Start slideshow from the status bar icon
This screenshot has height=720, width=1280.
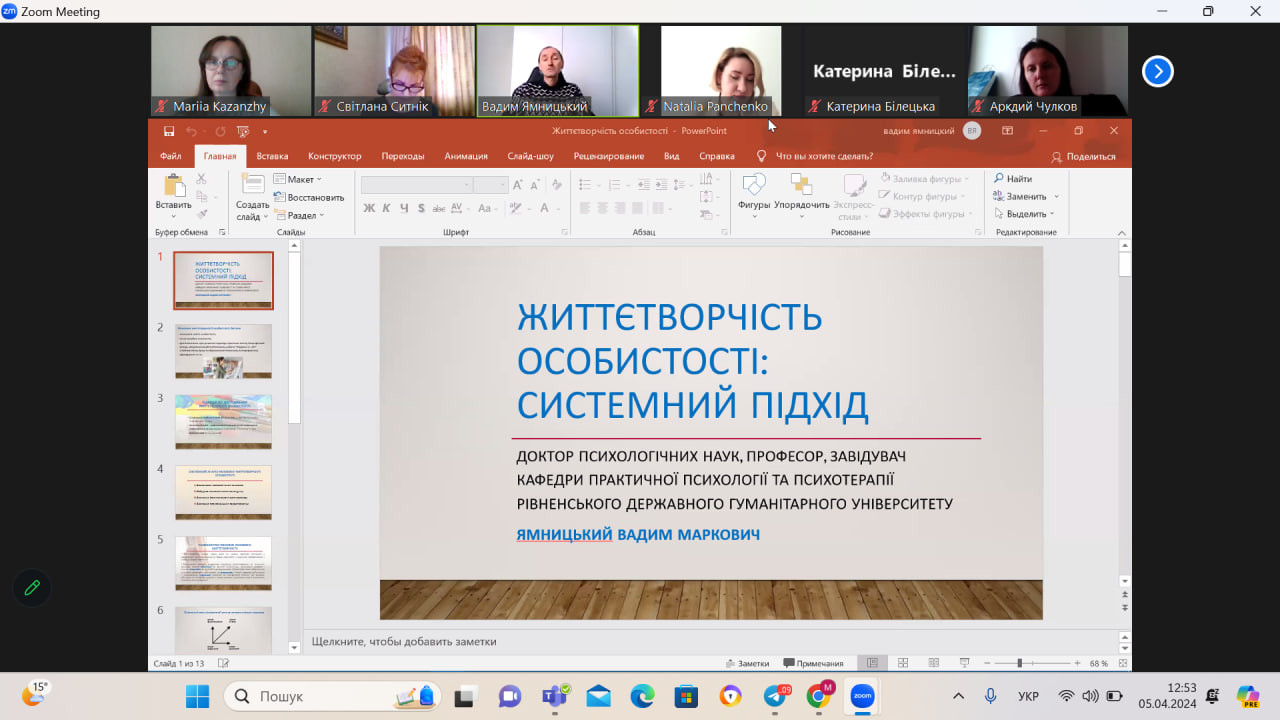(x=964, y=663)
